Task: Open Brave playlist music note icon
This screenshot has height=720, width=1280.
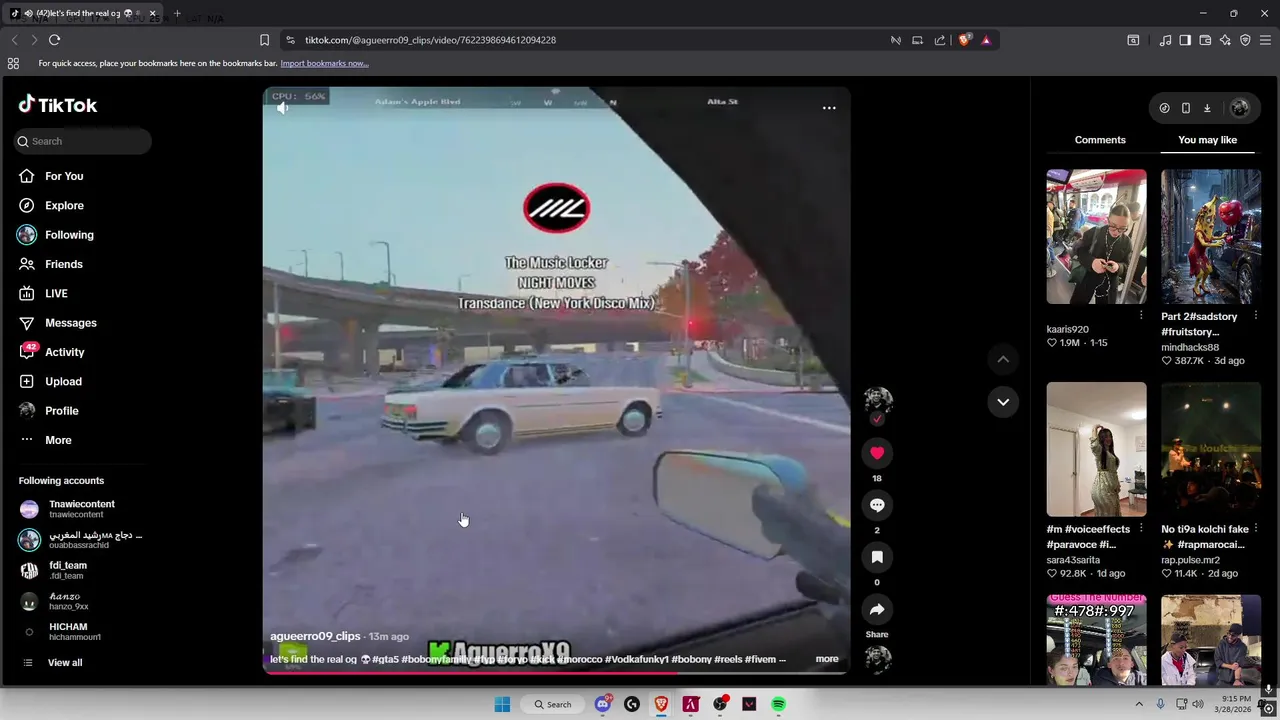Action: point(1165,40)
